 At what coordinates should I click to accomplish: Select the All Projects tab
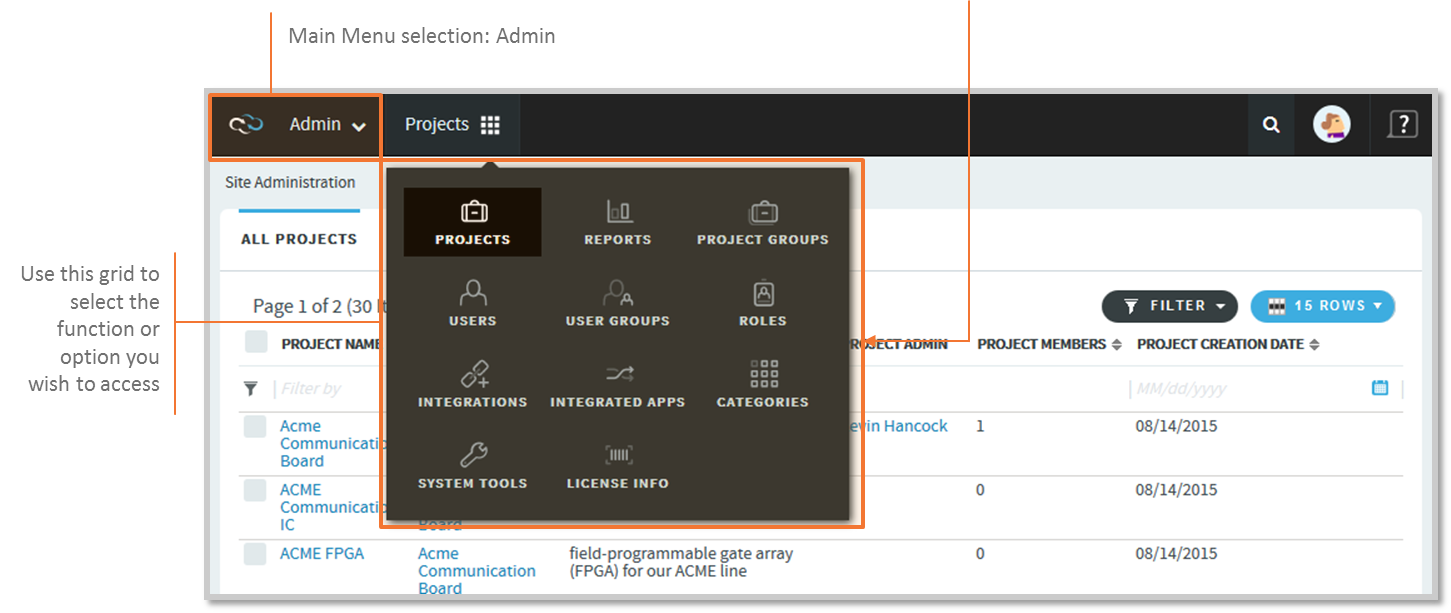click(x=299, y=239)
